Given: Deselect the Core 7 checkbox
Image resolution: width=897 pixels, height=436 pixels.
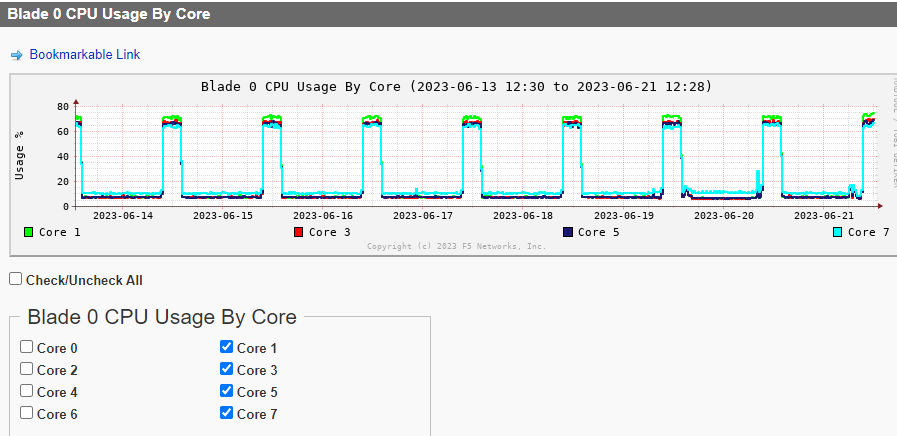Looking at the screenshot, I should pos(227,414).
